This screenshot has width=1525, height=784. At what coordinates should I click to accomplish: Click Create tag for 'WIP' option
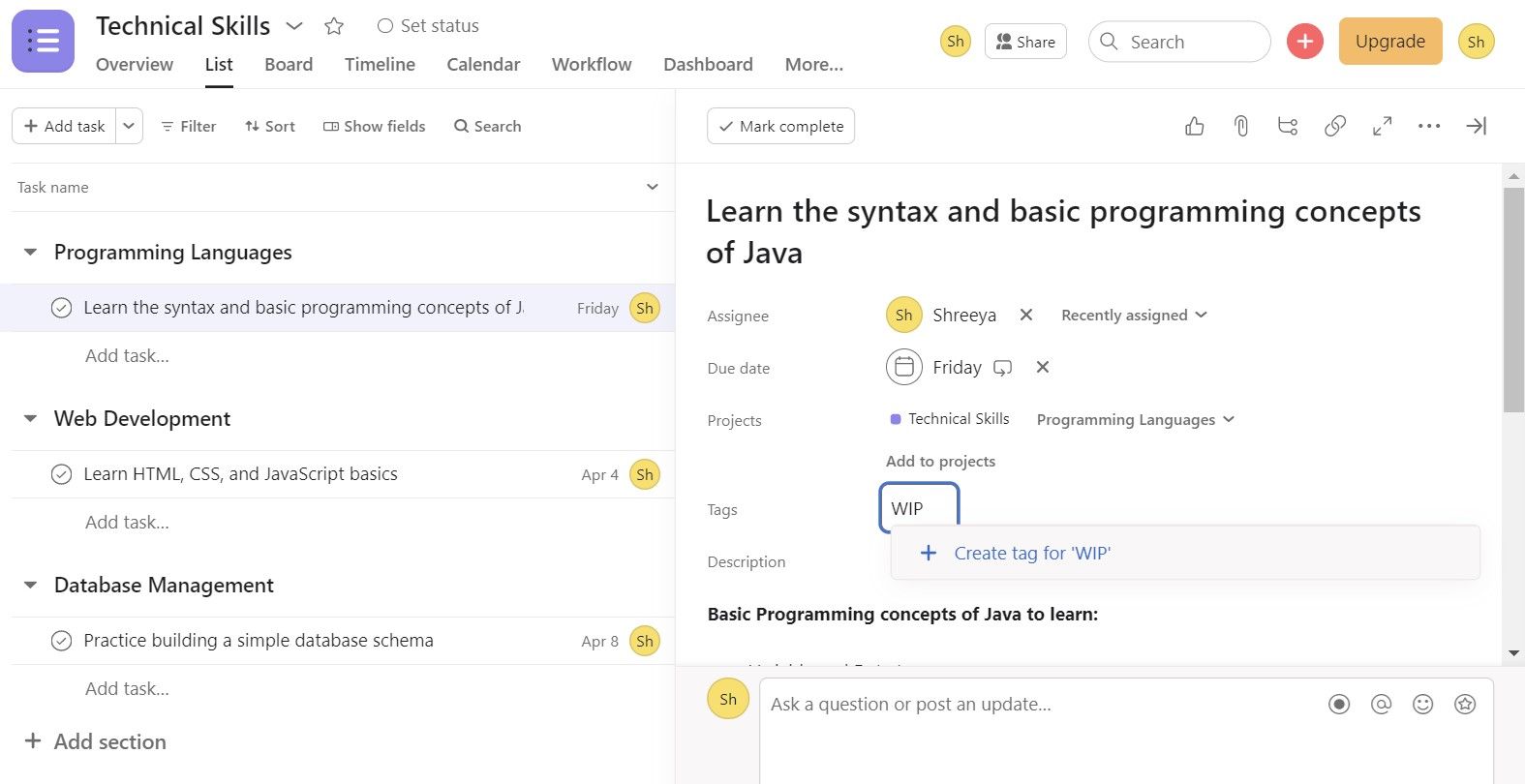(1031, 554)
